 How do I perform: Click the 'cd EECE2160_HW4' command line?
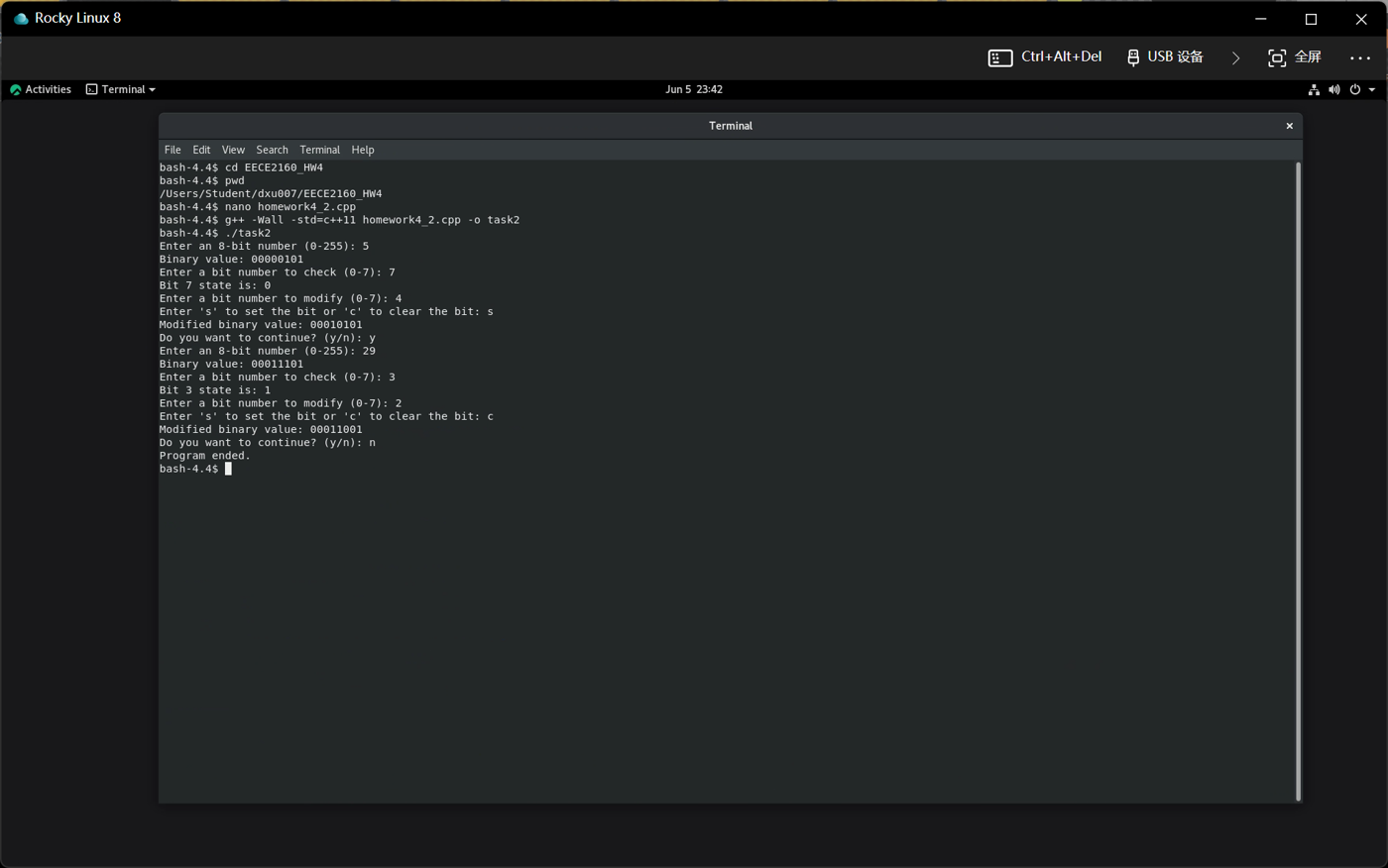(241, 167)
